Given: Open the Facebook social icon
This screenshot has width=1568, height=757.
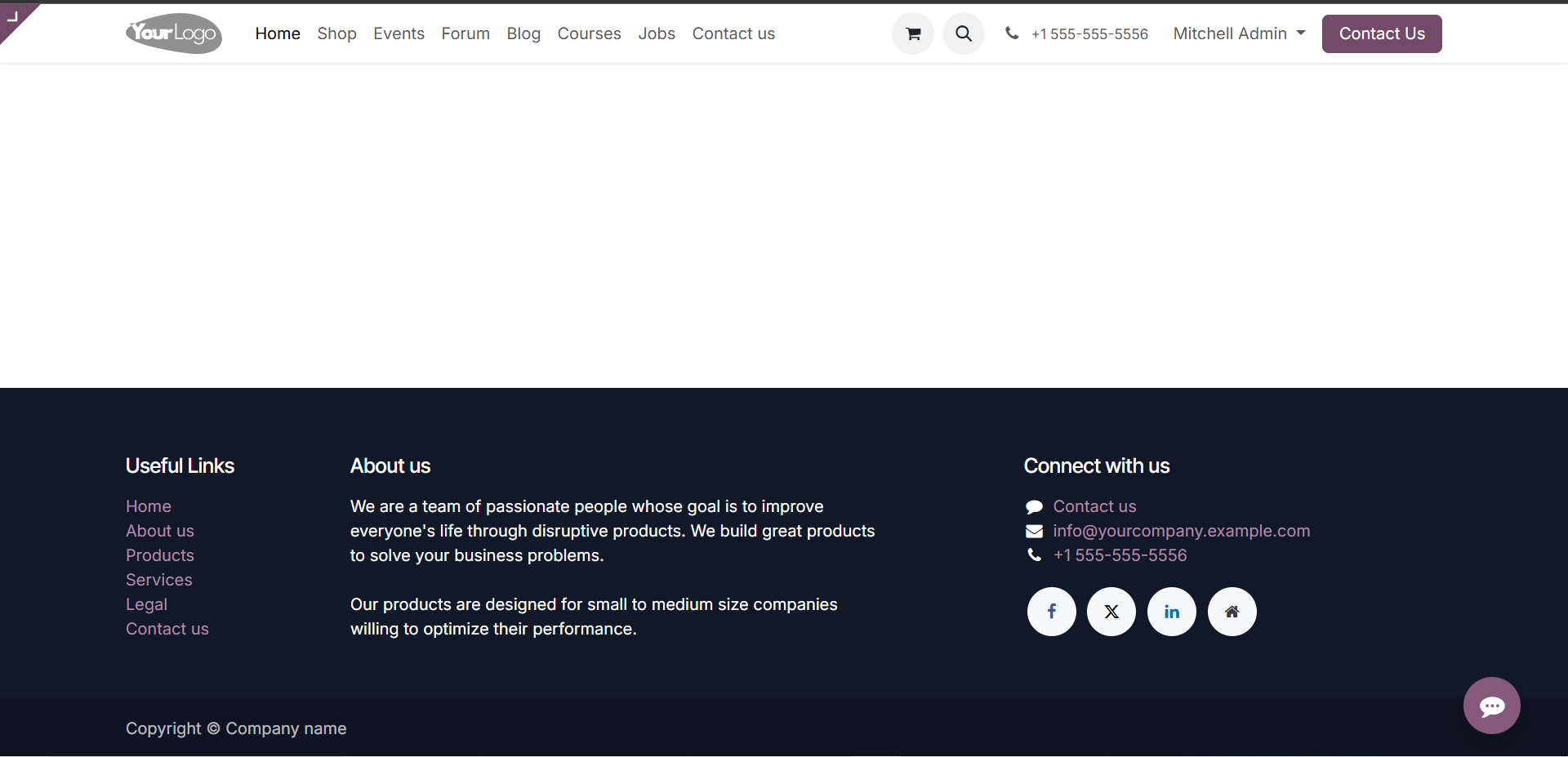Looking at the screenshot, I should [1052, 612].
